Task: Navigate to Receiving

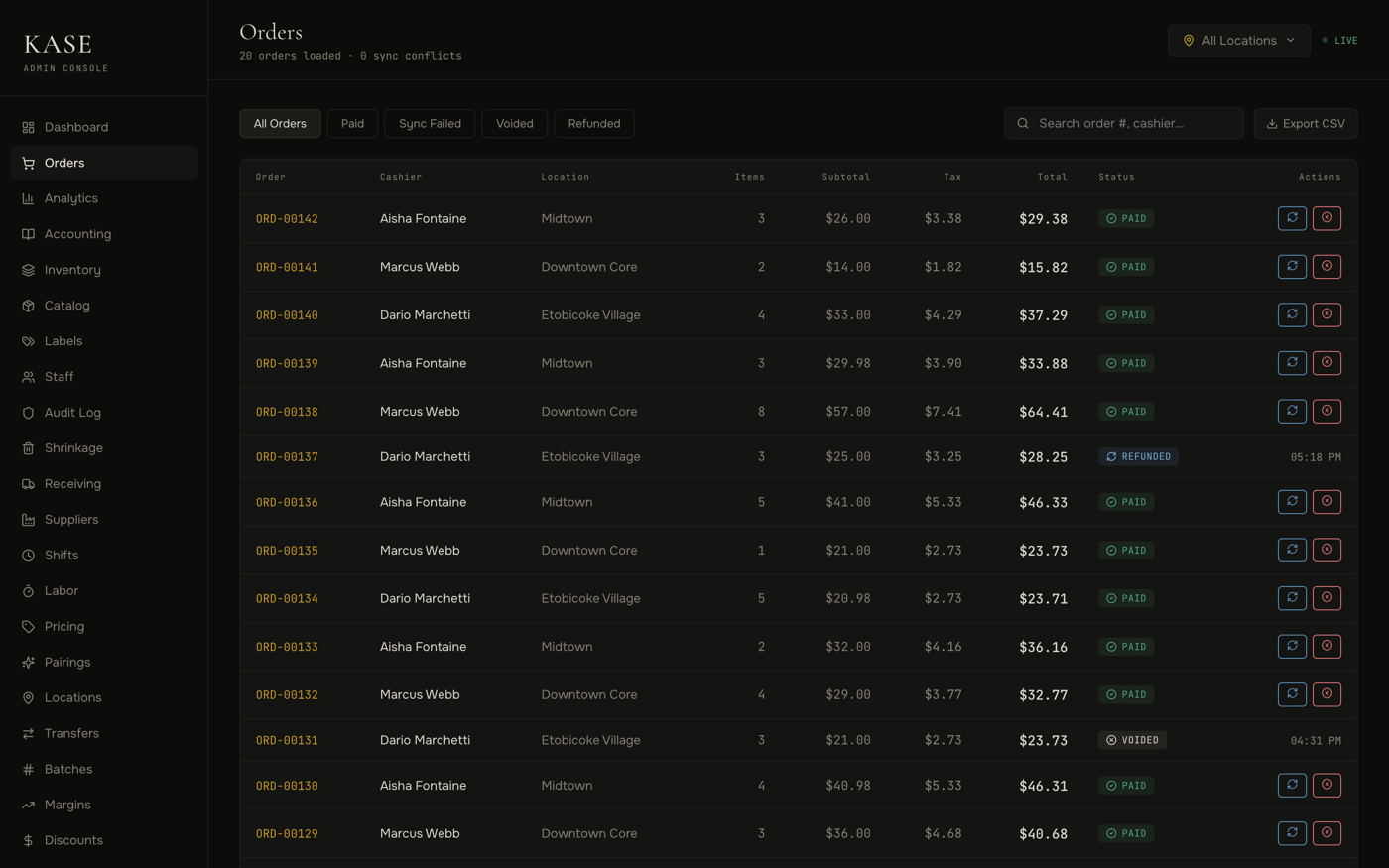Action: 103,484
